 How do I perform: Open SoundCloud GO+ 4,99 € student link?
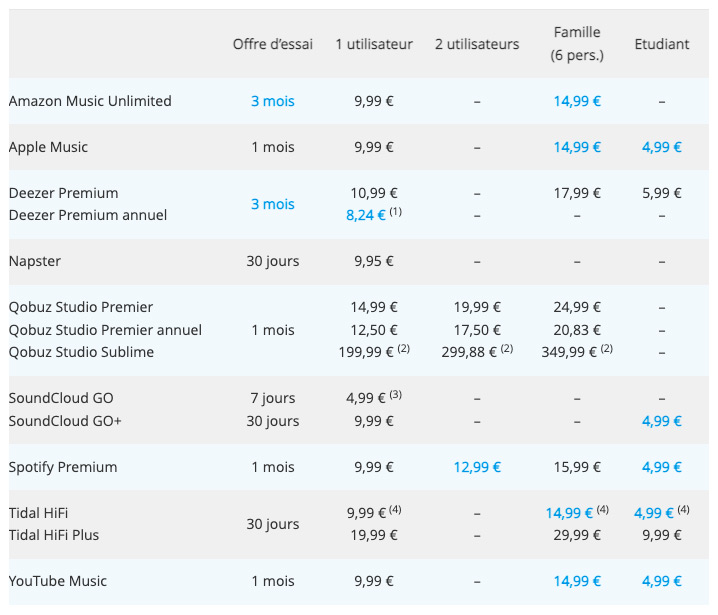click(662, 421)
